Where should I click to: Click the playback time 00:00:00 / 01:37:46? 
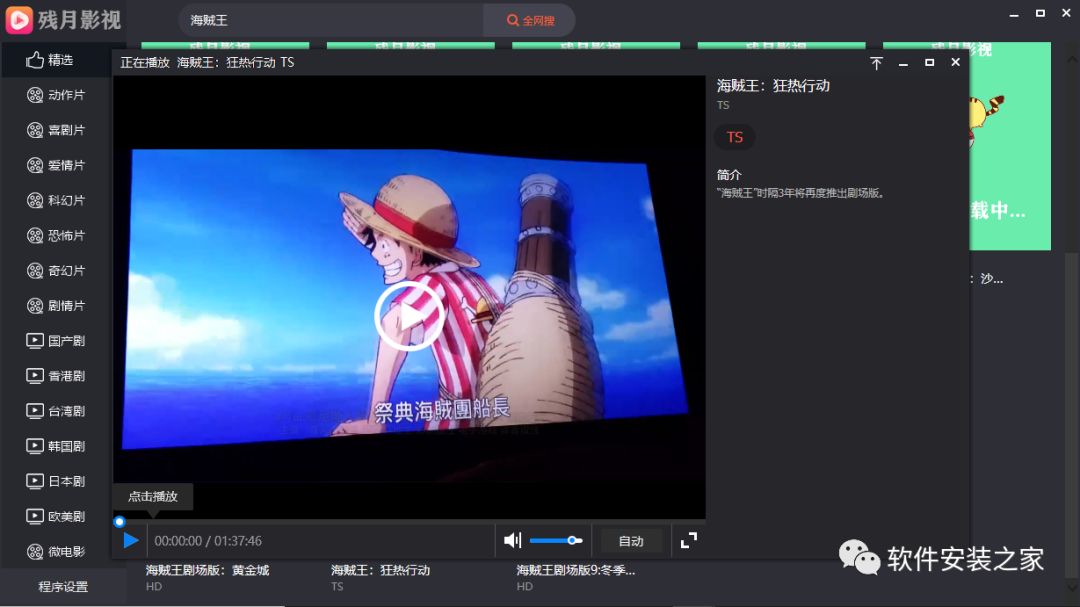(208, 541)
